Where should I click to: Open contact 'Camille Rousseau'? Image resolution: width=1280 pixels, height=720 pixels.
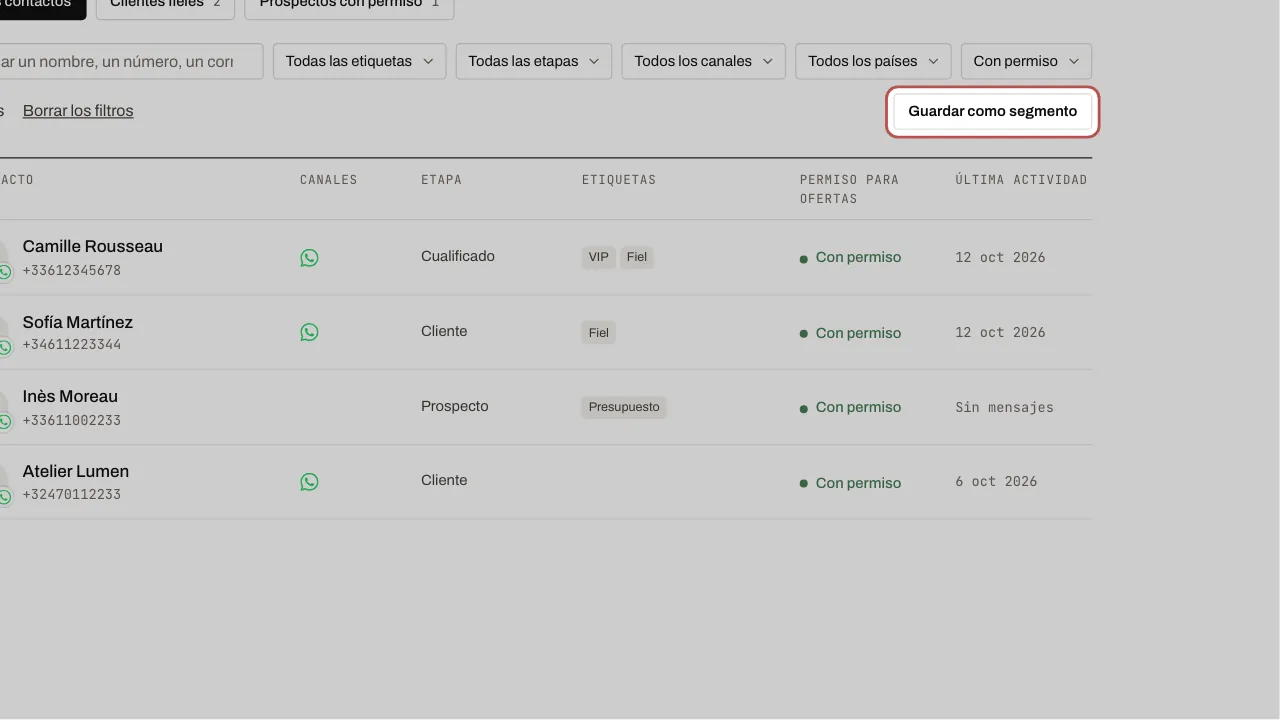(93, 246)
